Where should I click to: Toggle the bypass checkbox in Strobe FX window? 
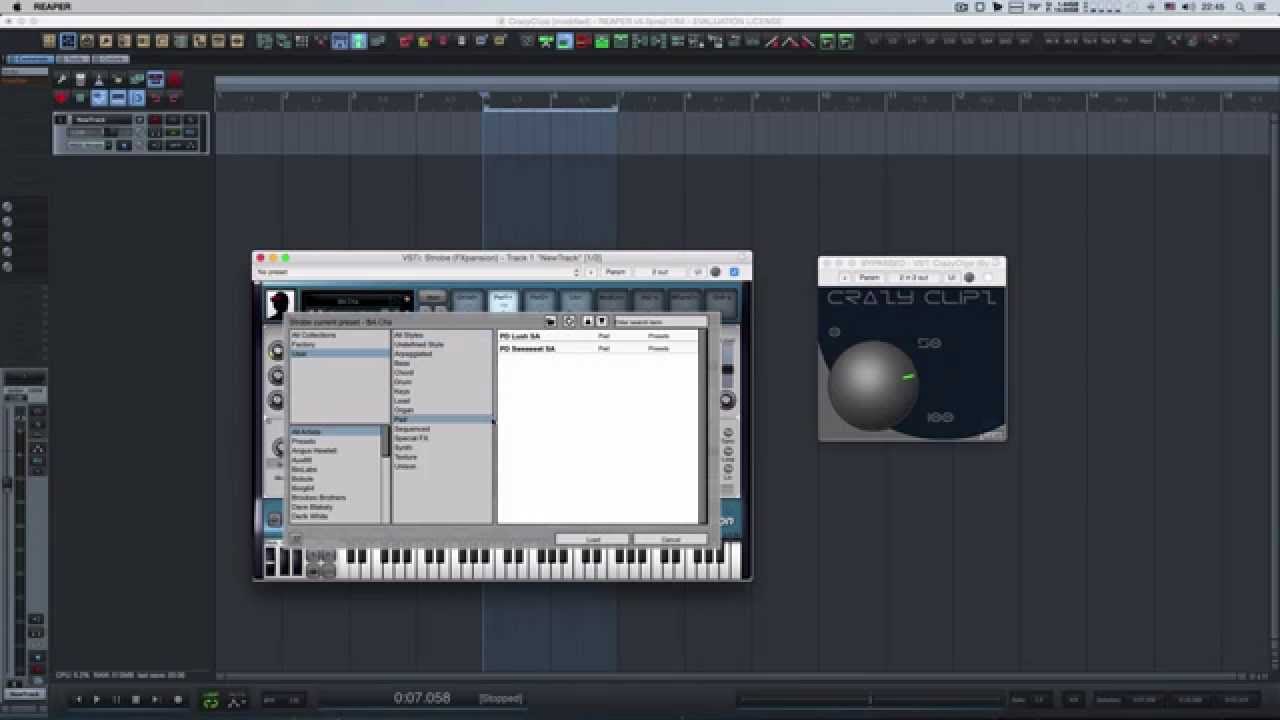click(x=734, y=272)
